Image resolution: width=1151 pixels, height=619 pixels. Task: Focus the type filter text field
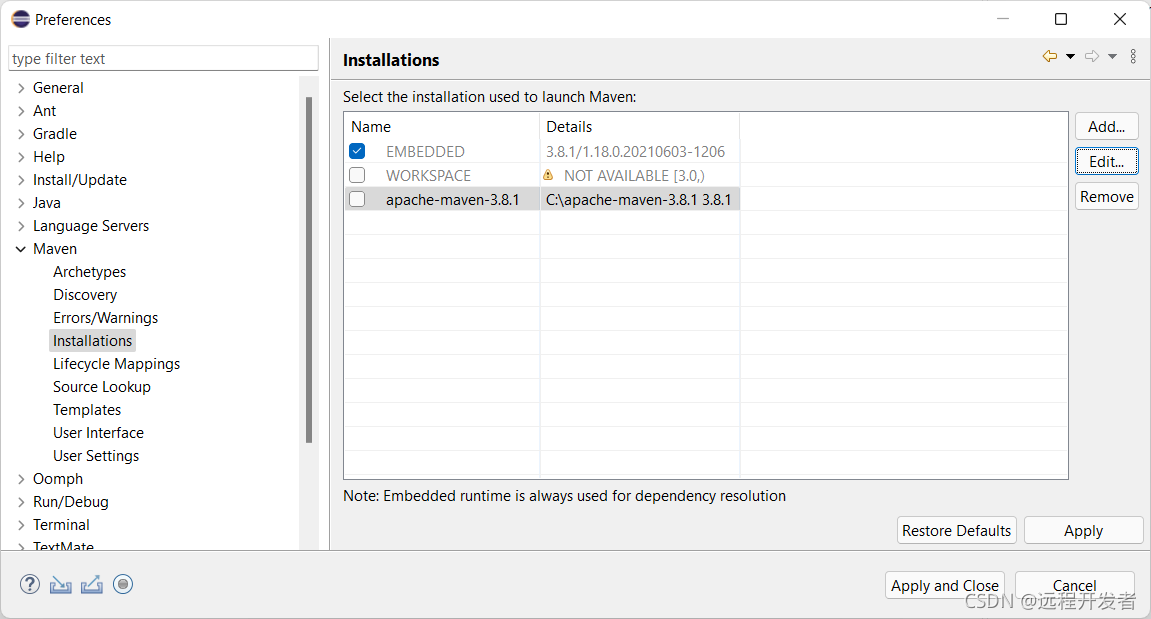[x=164, y=59]
